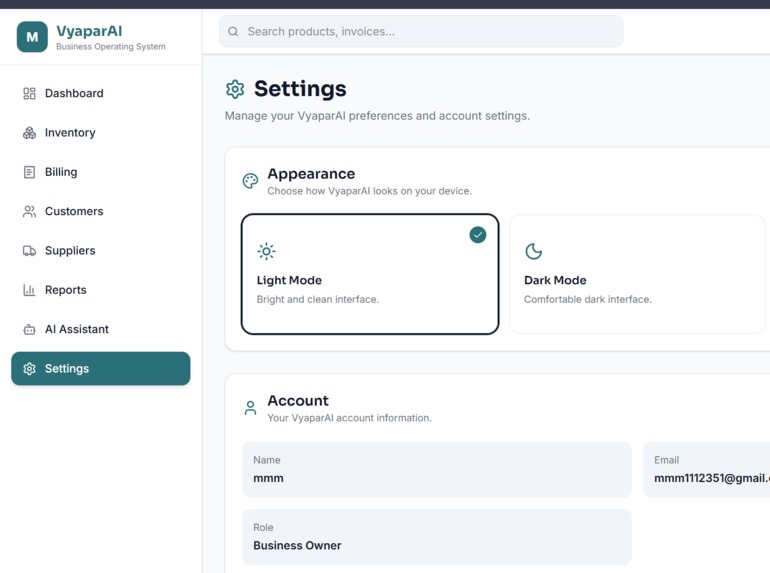The height and width of the screenshot is (573, 770).
Task: Click 'Choose how VyaparAI looks' subtitle
Action: pos(369,191)
